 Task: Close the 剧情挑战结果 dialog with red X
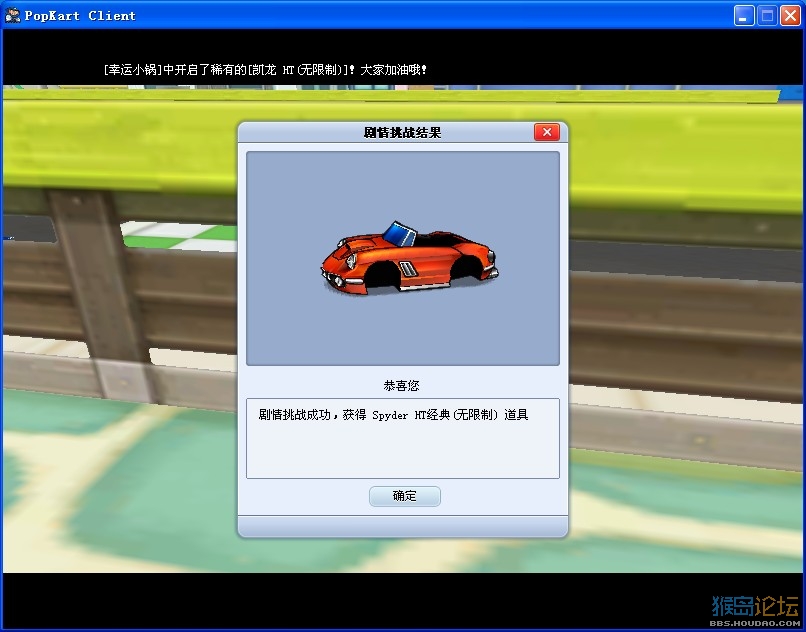pos(547,132)
